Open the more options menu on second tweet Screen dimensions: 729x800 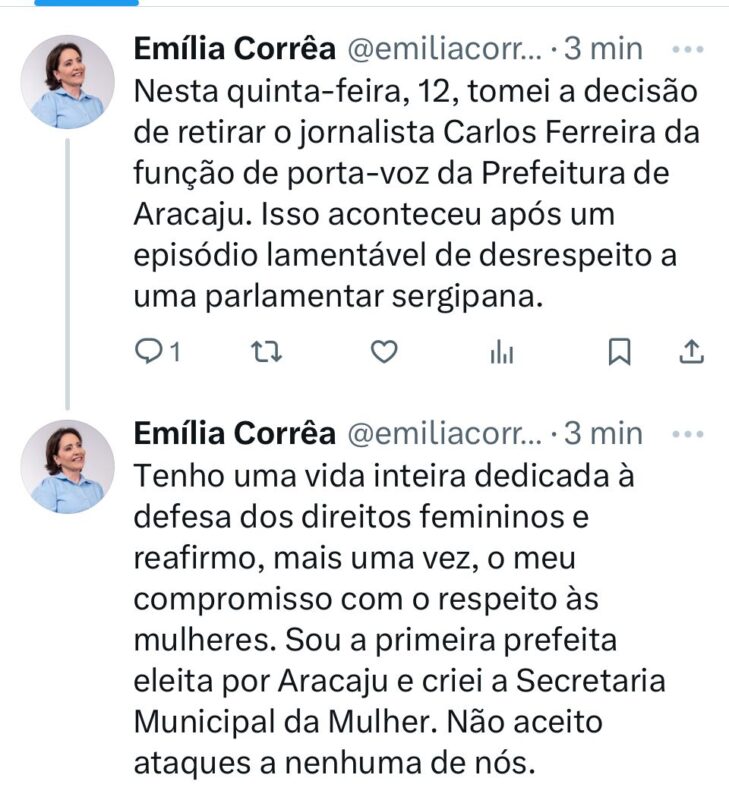pyautogui.click(x=688, y=434)
